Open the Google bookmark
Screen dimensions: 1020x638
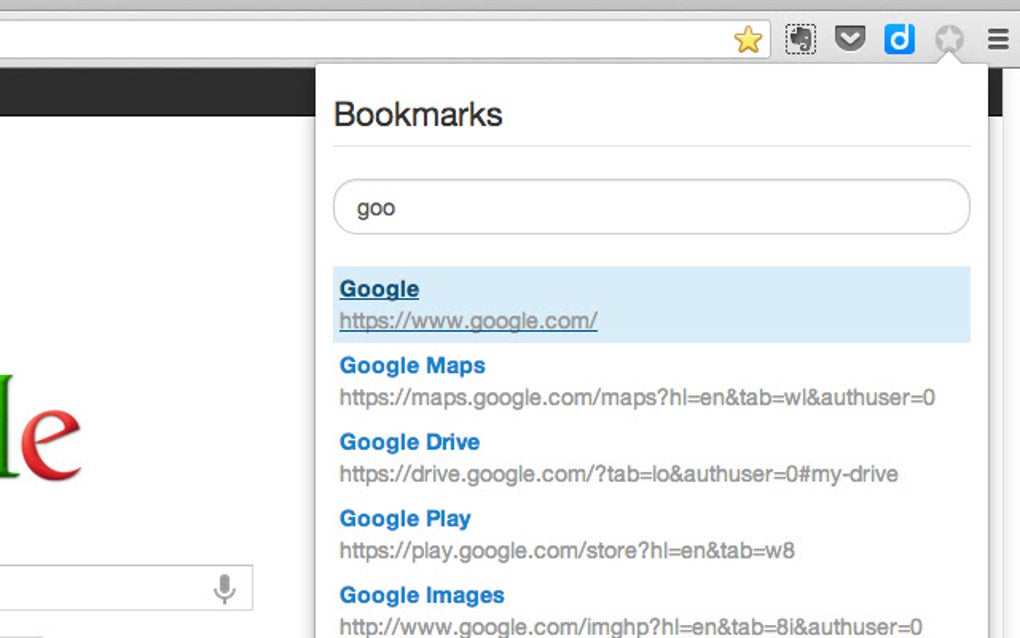(x=378, y=288)
